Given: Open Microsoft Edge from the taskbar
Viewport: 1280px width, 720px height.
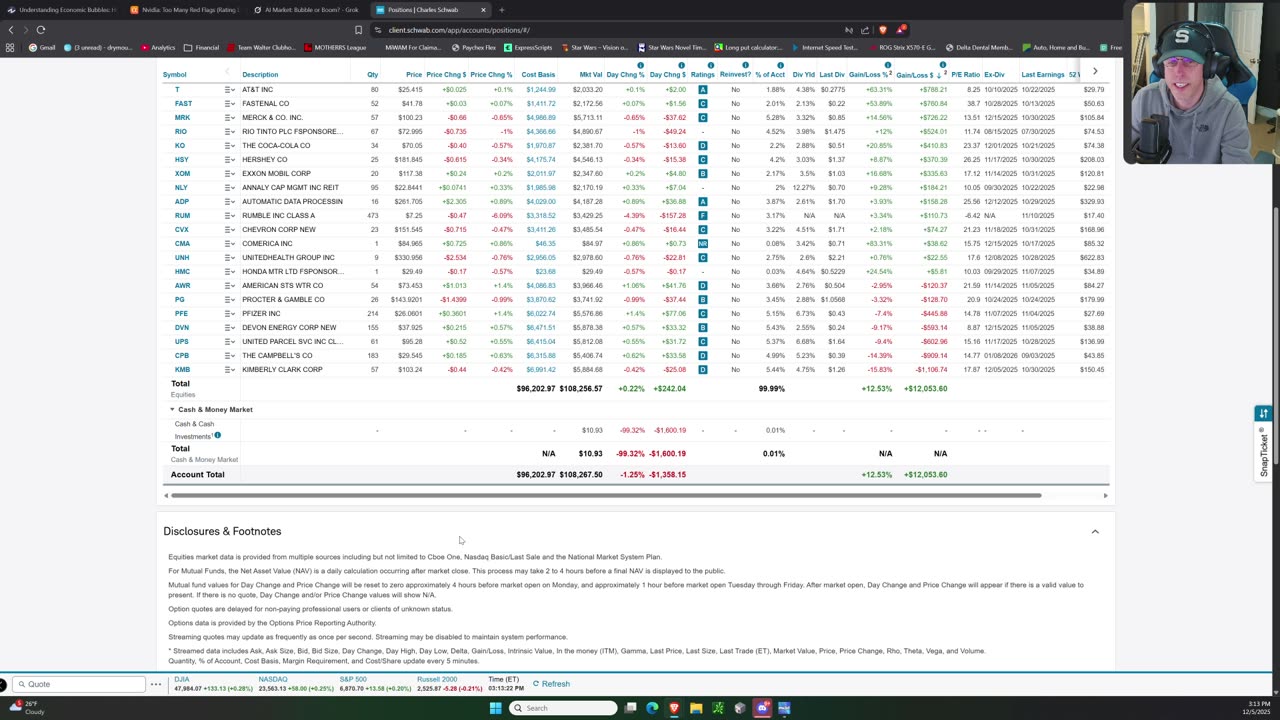Looking at the screenshot, I should pos(652,708).
